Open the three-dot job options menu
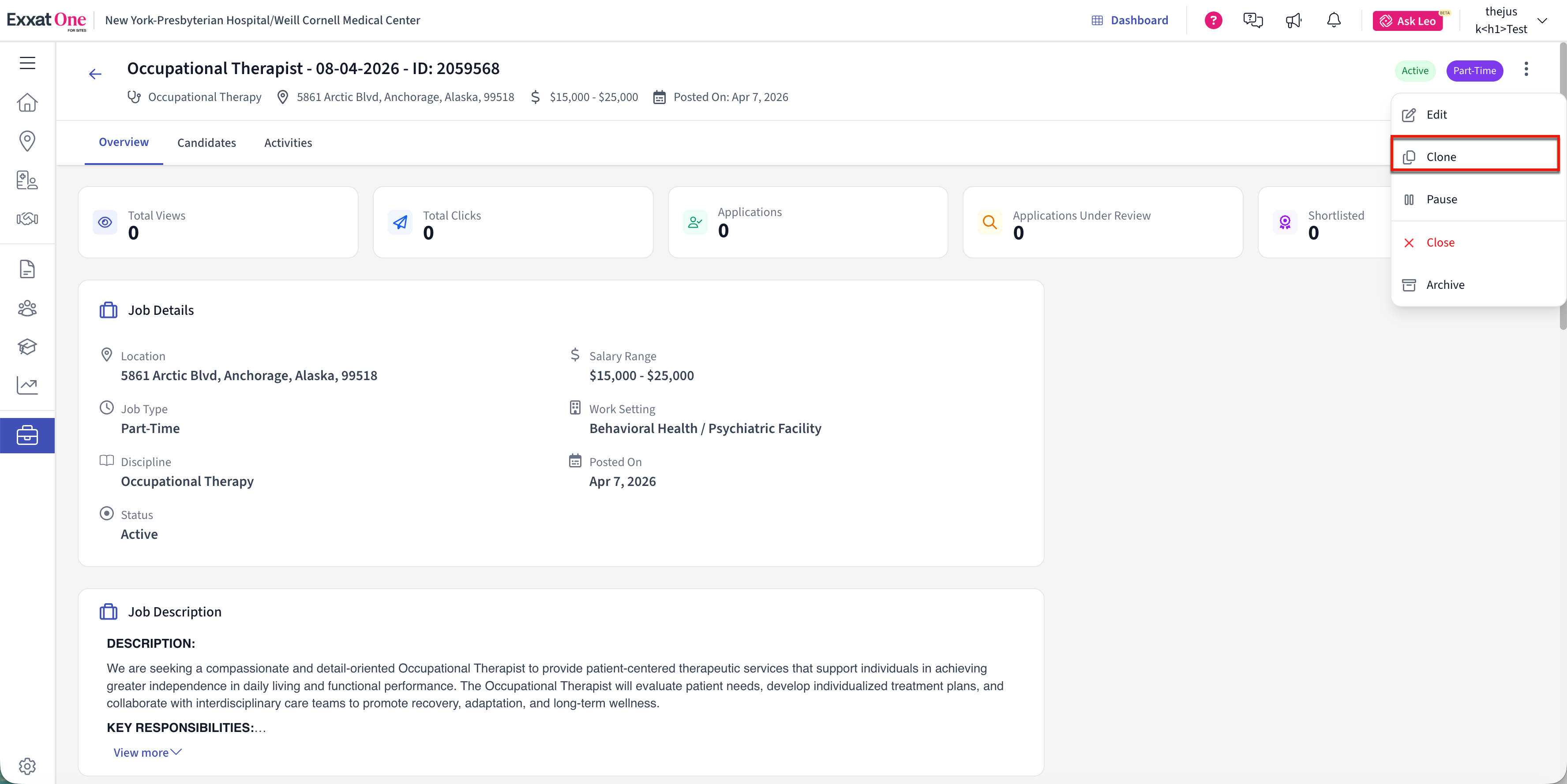This screenshot has width=1567, height=784. pyautogui.click(x=1526, y=69)
